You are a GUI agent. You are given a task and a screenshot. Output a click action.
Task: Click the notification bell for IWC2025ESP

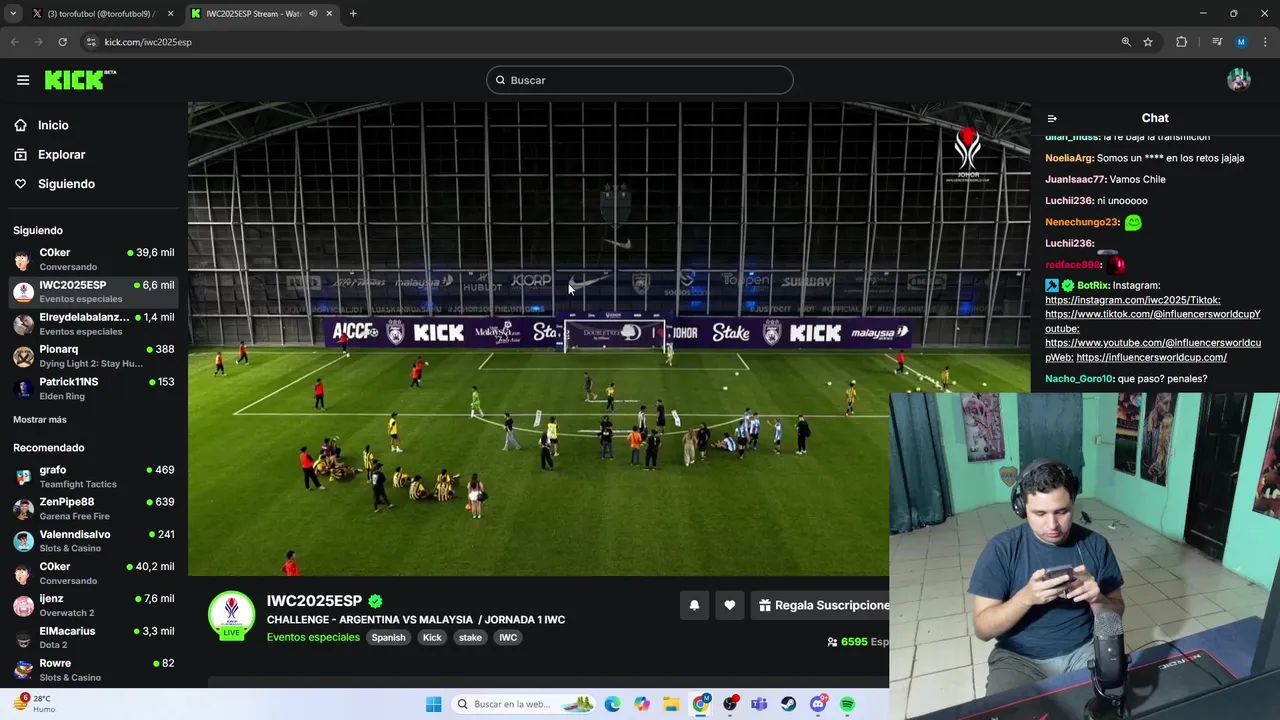pyautogui.click(x=694, y=605)
